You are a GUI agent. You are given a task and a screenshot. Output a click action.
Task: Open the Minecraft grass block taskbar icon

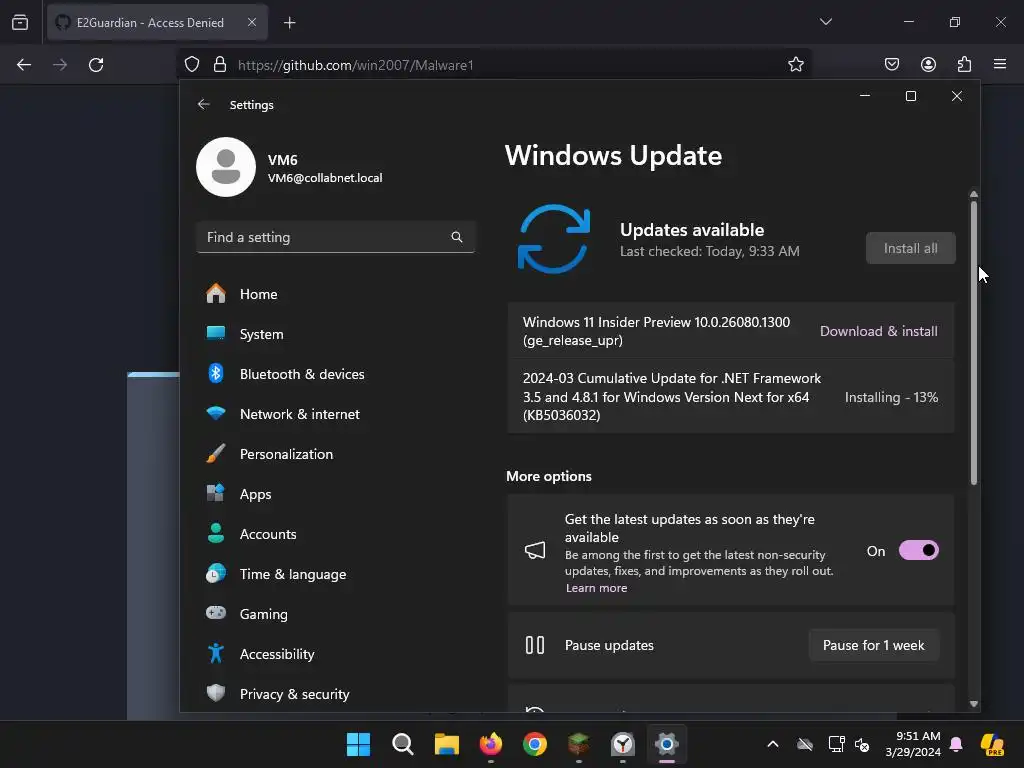(579, 744)
